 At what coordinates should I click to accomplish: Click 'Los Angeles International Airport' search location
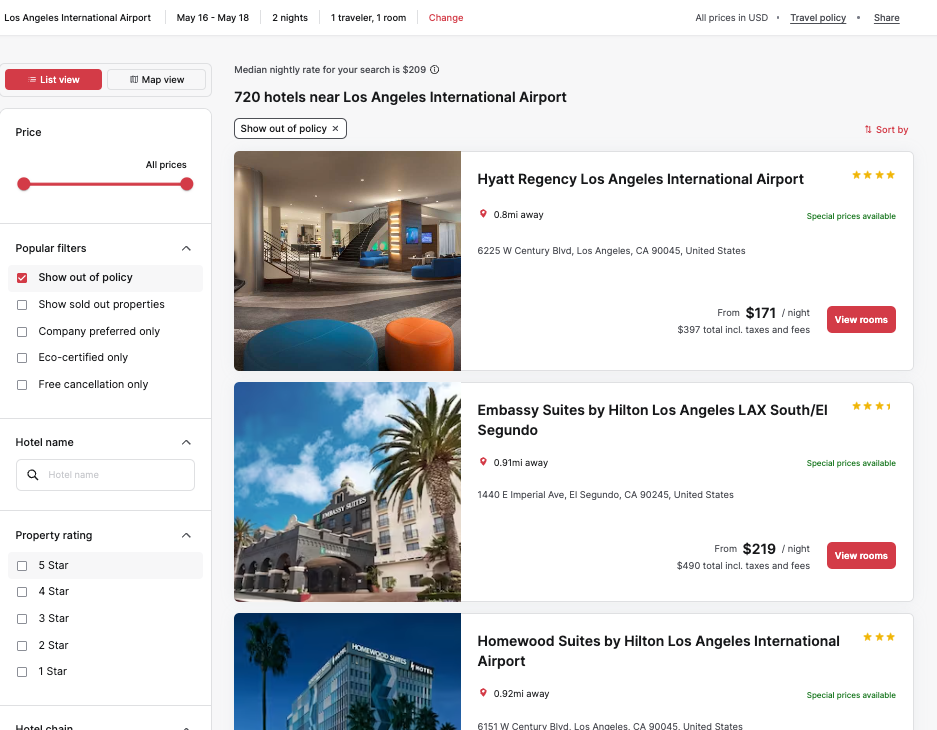(x=78, y=18)
